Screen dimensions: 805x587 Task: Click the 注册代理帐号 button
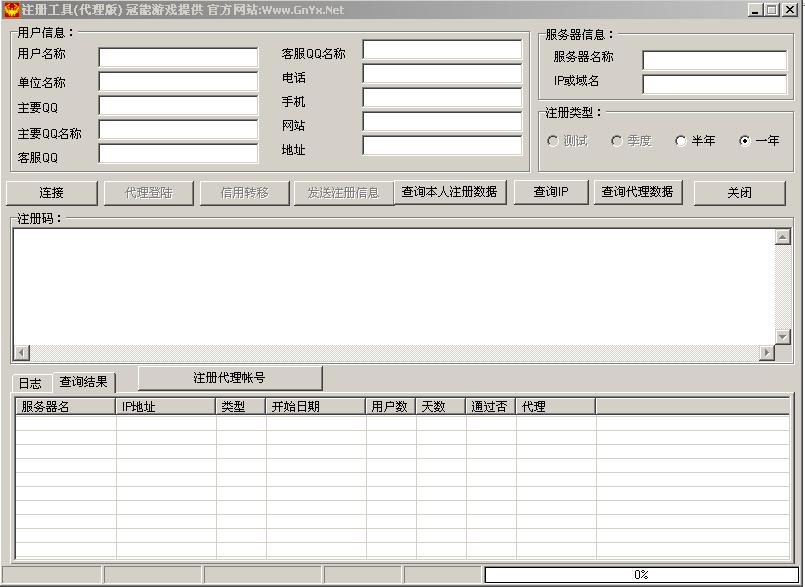click(228, 378)
